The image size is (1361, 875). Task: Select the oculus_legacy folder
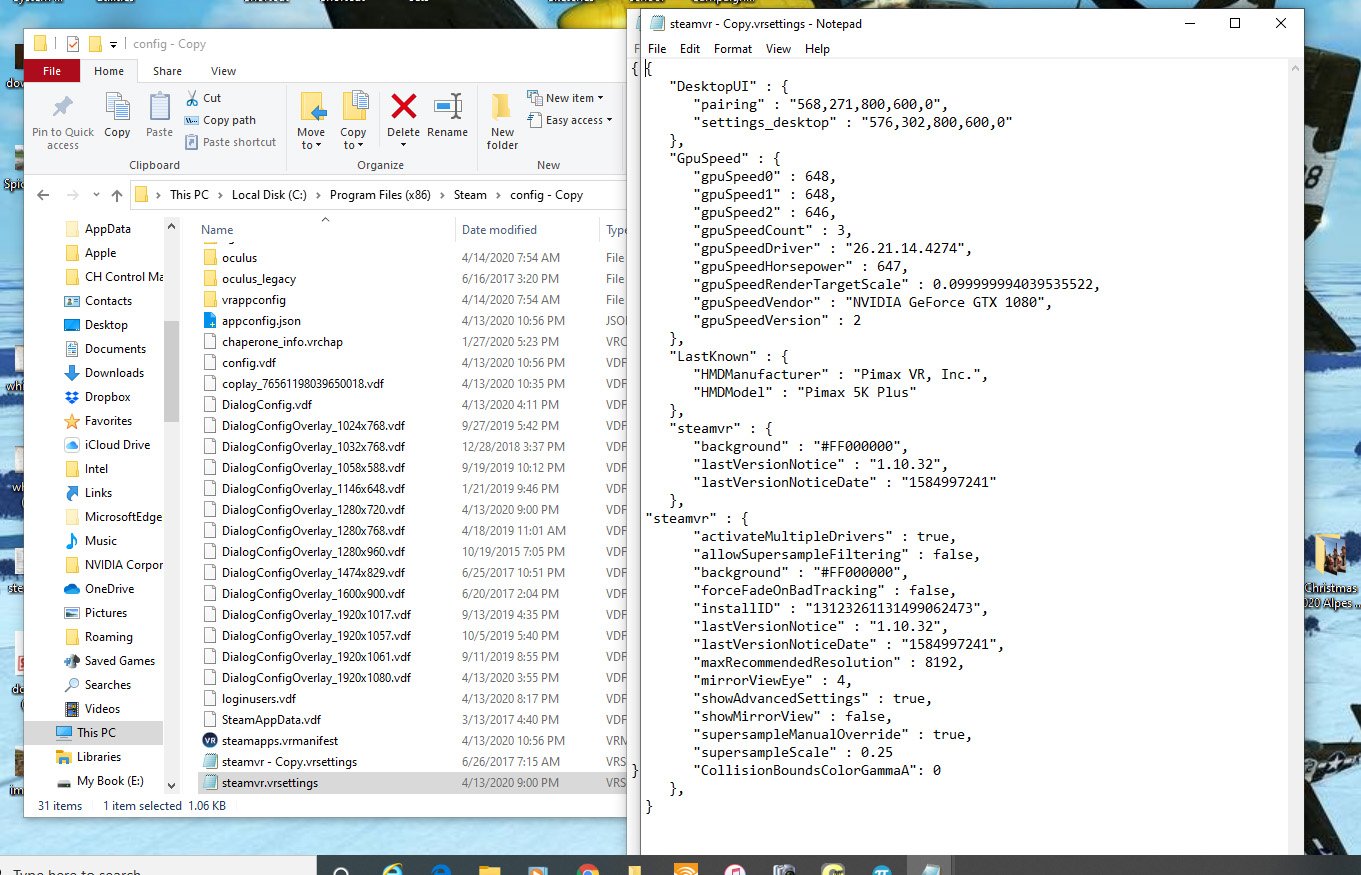click(259, 279)
